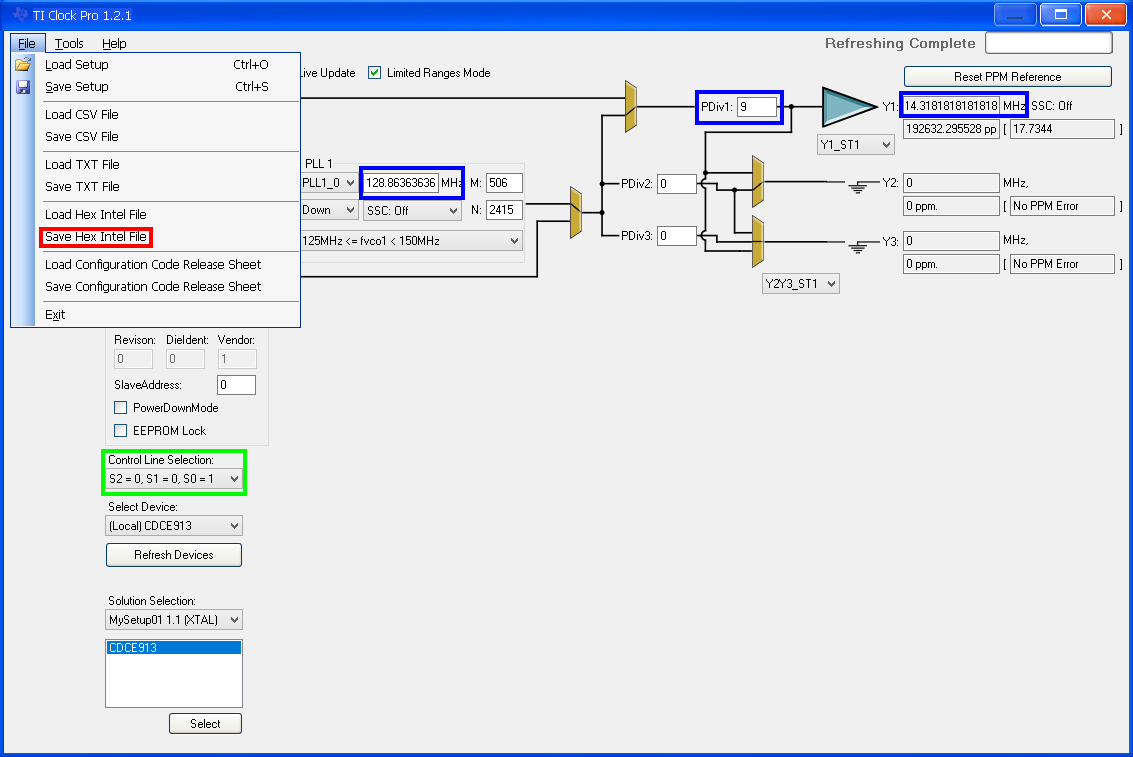Click the Y1 frequency field
1133x757 pixels.
[951, 105]
